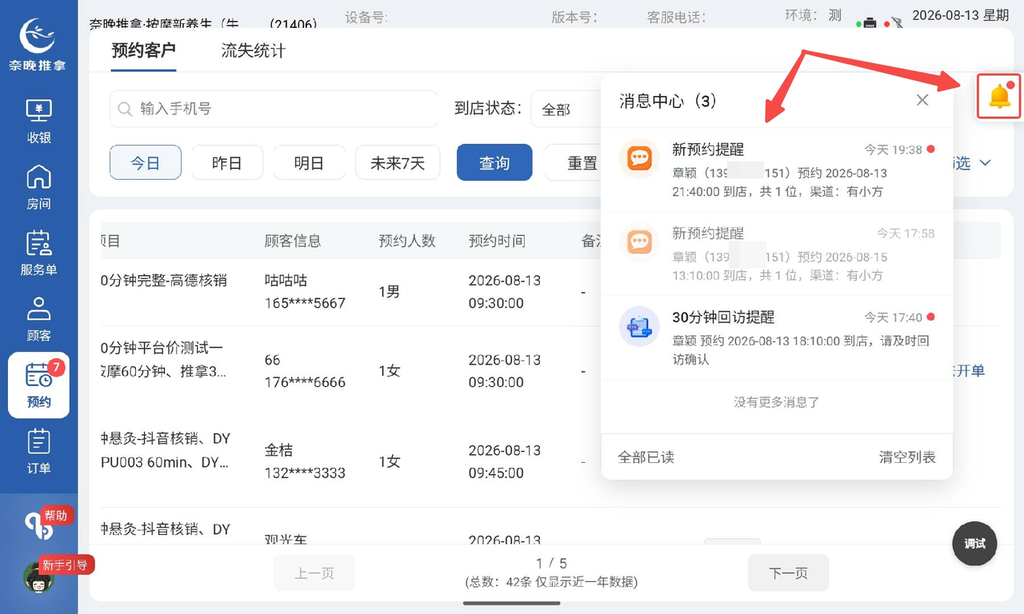This screenshot has width=1024, height=614.
Task: Open the 订单 orders icon in sidebar
Action: pos(39,451)
